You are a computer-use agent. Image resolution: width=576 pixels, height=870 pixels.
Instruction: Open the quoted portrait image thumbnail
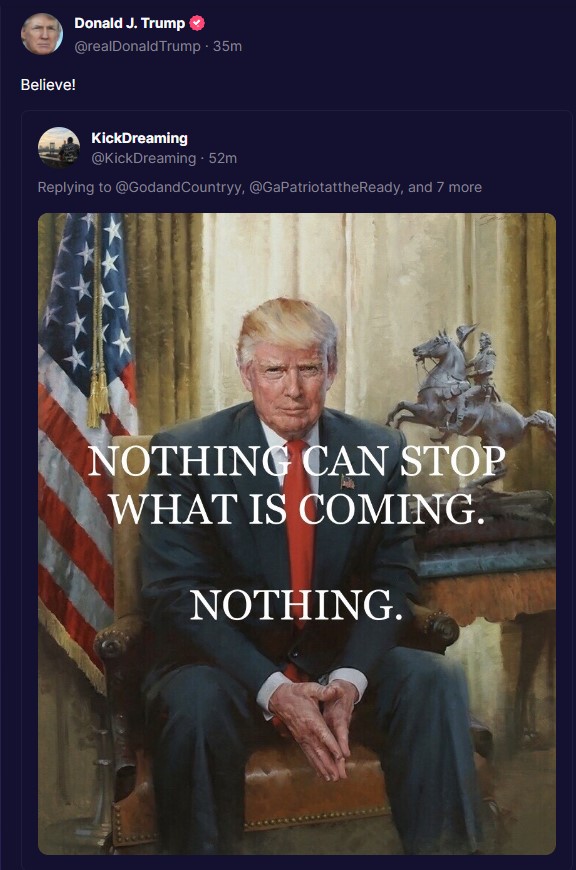pyautogui.click(x=297, y=534)
